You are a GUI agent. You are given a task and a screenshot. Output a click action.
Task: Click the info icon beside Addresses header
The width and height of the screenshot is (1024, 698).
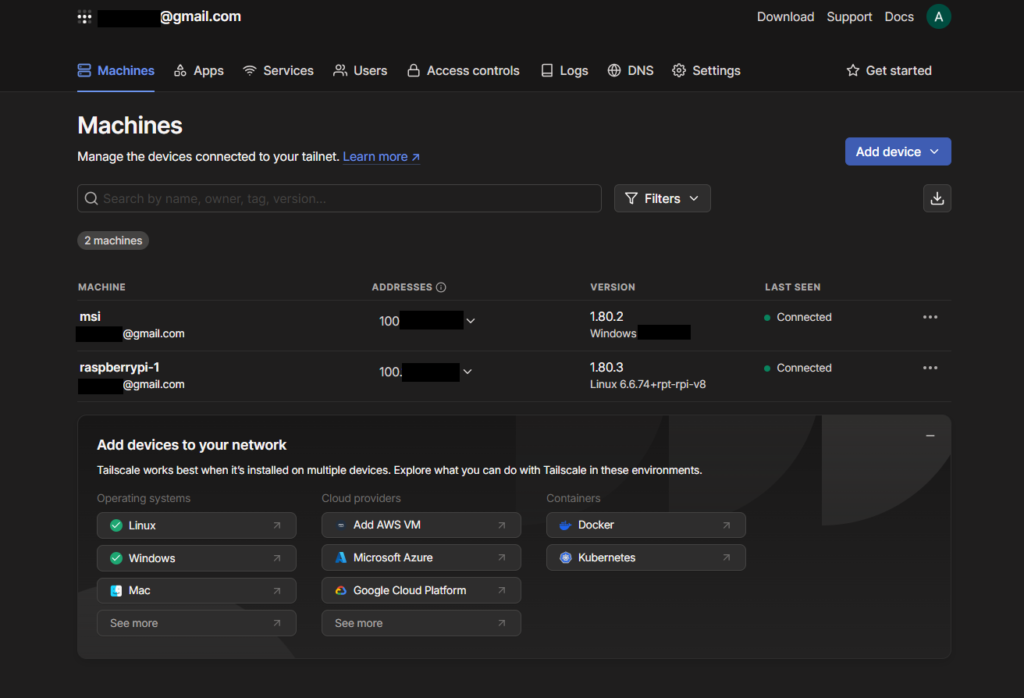pos(441,287)
